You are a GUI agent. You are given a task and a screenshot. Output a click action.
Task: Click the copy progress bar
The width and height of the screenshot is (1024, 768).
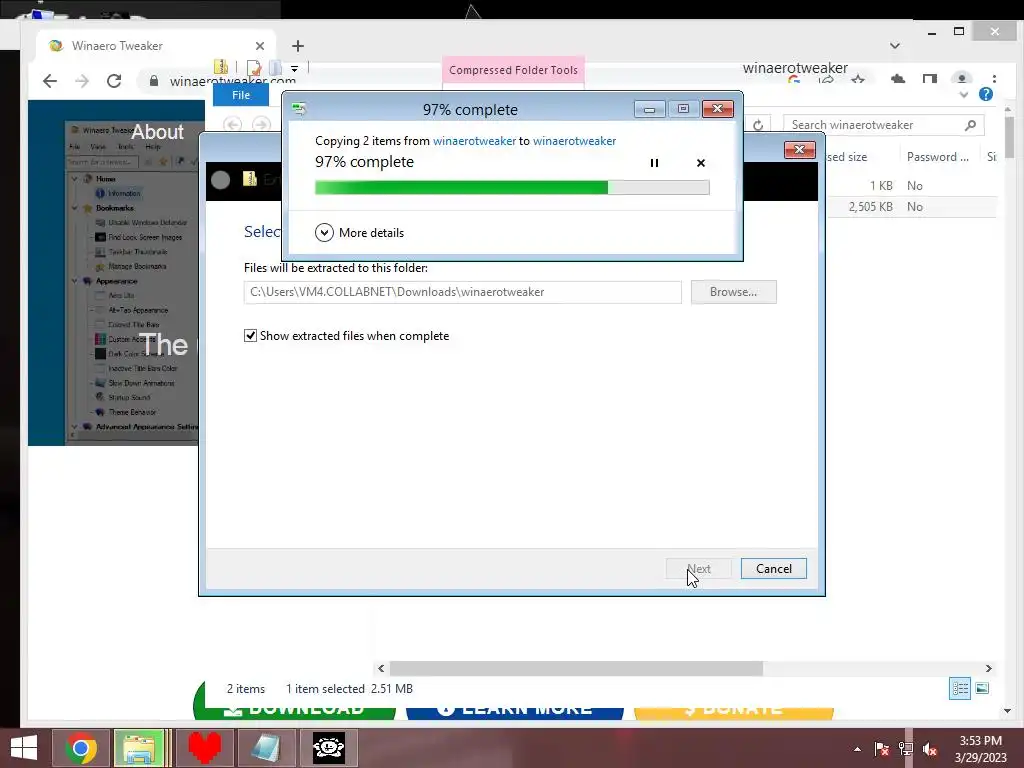tap(512, 188)
